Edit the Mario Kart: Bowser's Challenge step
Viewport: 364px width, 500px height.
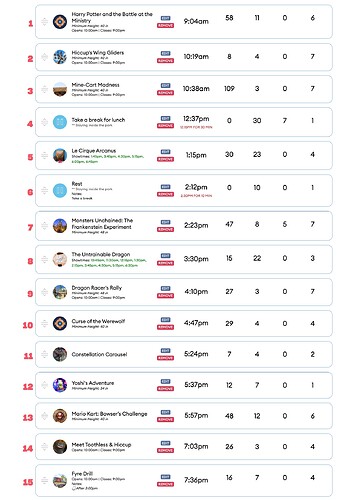click(165, 412)
